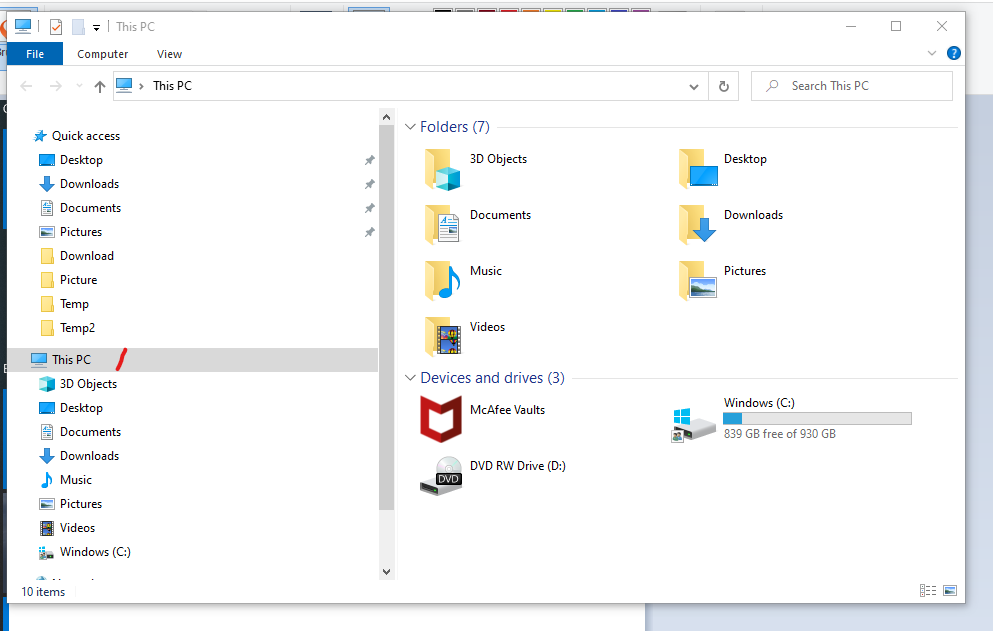Select Temp2 folder in Quick access
Viewport: 993px width, 631px height.
pyautogui.click(x=77, y=328)
